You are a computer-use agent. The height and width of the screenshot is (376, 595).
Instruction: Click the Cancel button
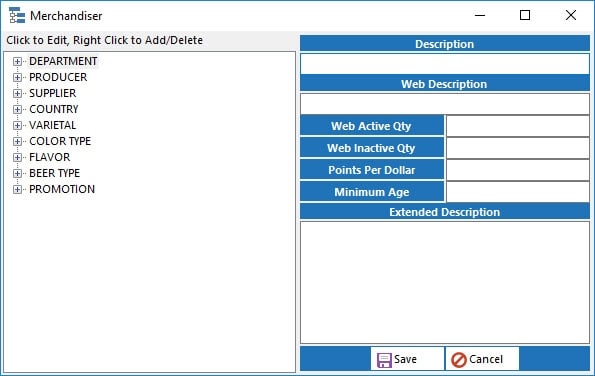click(482, 359)
